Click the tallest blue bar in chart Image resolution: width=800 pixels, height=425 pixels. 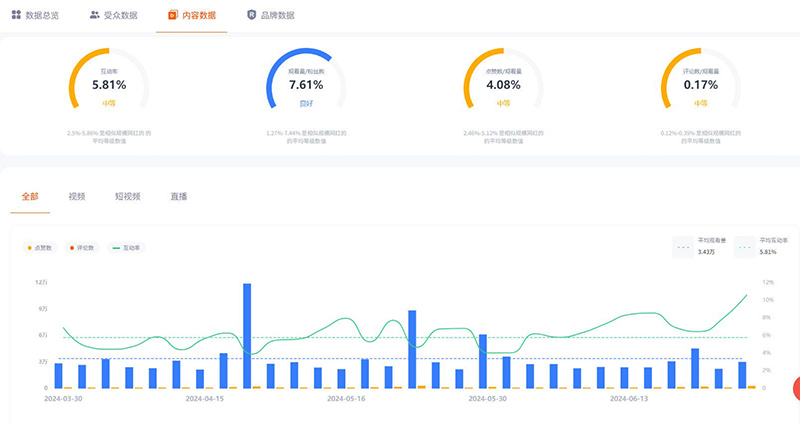pos(247,335)
